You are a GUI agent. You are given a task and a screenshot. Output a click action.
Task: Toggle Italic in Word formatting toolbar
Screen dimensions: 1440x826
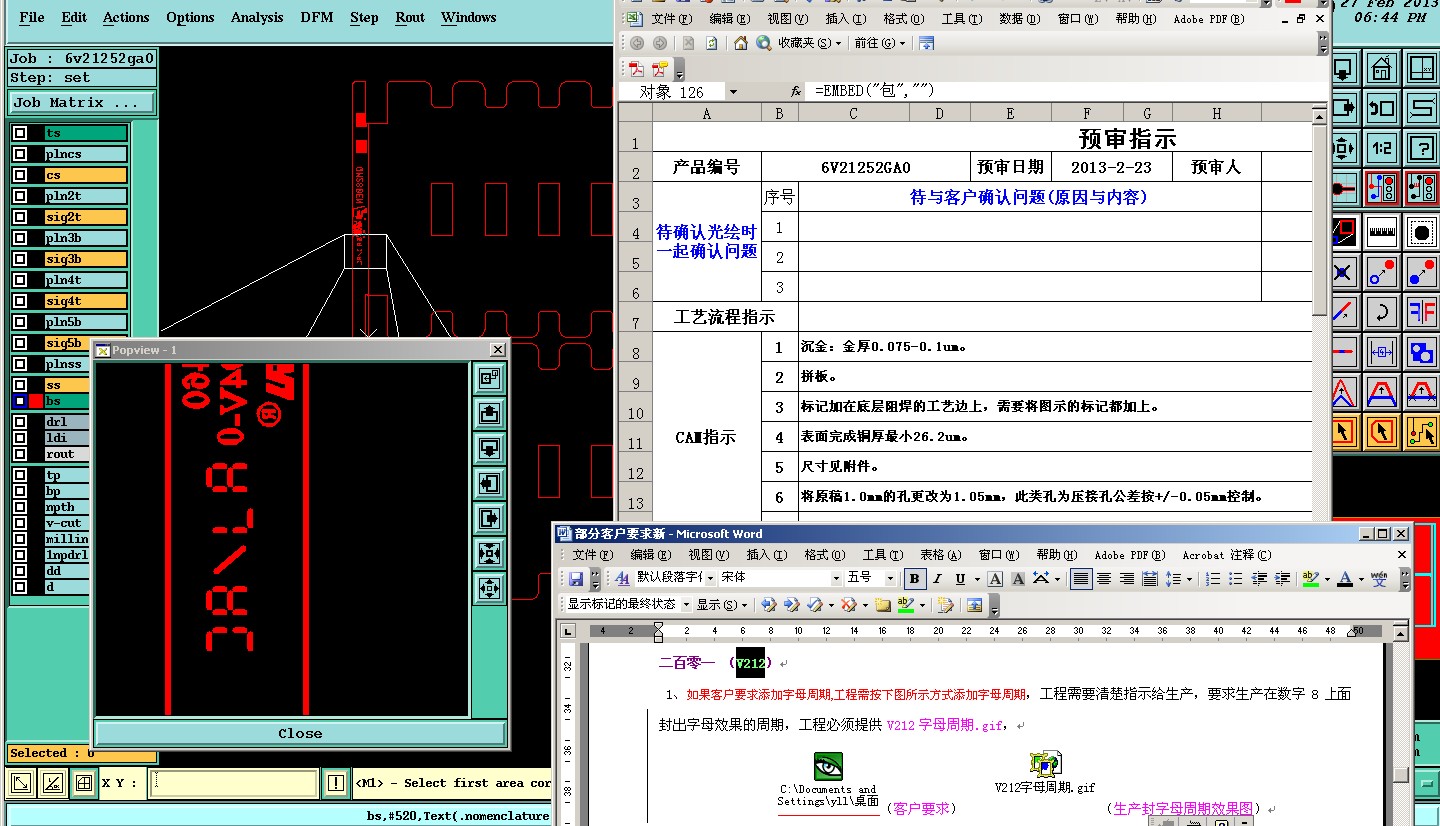[937, 578]
